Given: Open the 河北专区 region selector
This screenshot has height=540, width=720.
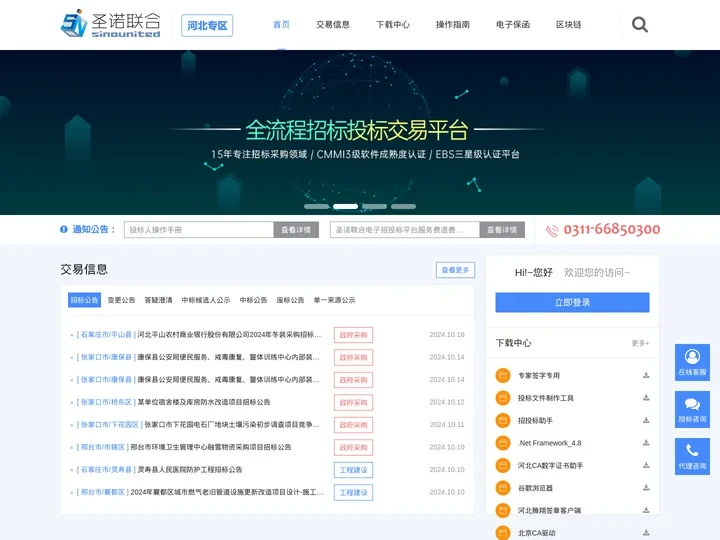Looking at the screenshot, I should (x=207, y=25).
